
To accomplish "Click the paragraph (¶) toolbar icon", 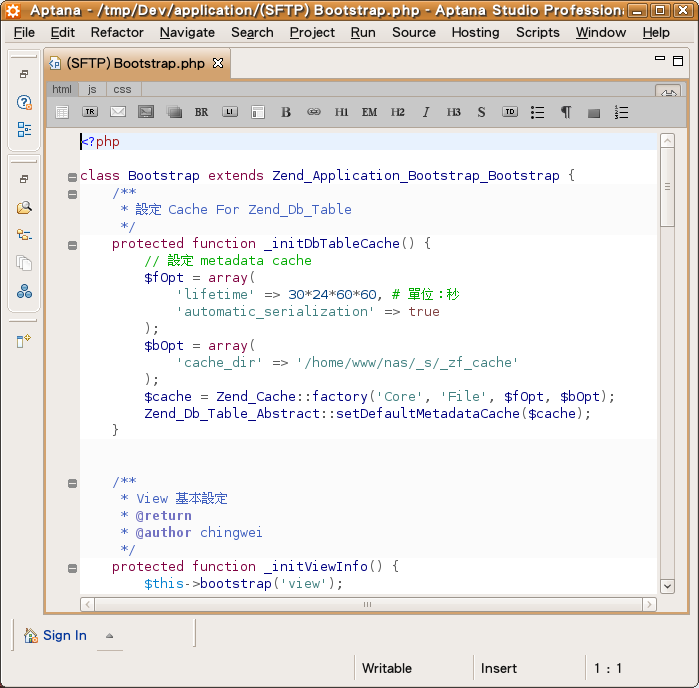I will click(566, 112).
